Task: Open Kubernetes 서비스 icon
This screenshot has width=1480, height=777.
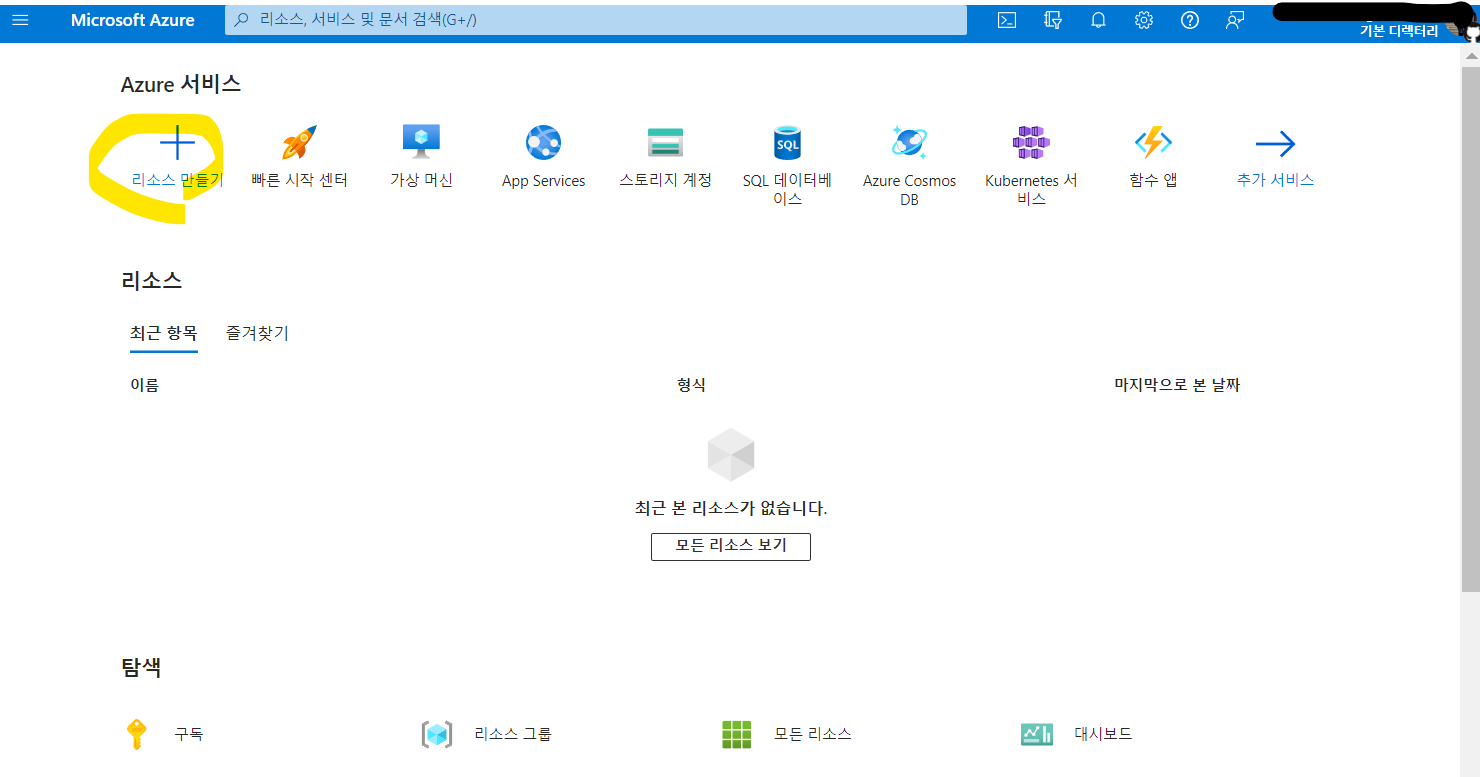Action: click(1031, 143)
